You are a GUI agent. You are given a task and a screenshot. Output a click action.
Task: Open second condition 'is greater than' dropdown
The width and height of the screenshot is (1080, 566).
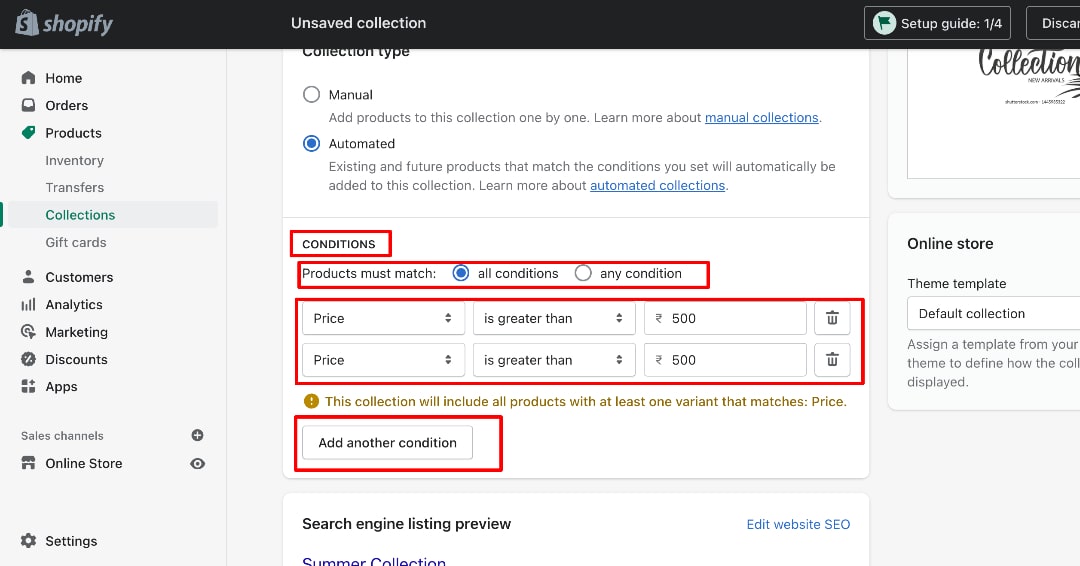tap(554, 359)
